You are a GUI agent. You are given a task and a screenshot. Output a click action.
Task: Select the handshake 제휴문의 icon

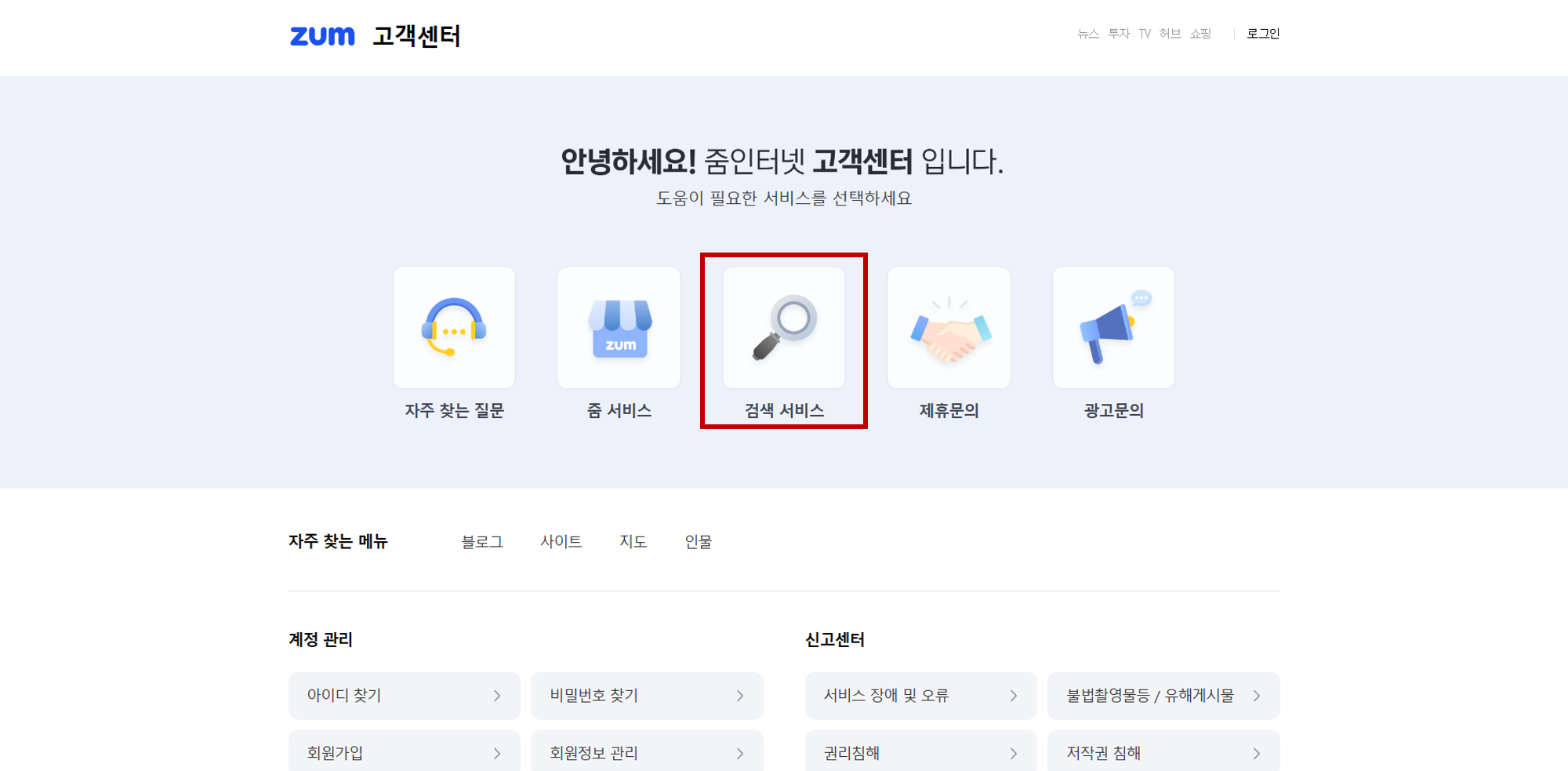click(x=949, y=328)
